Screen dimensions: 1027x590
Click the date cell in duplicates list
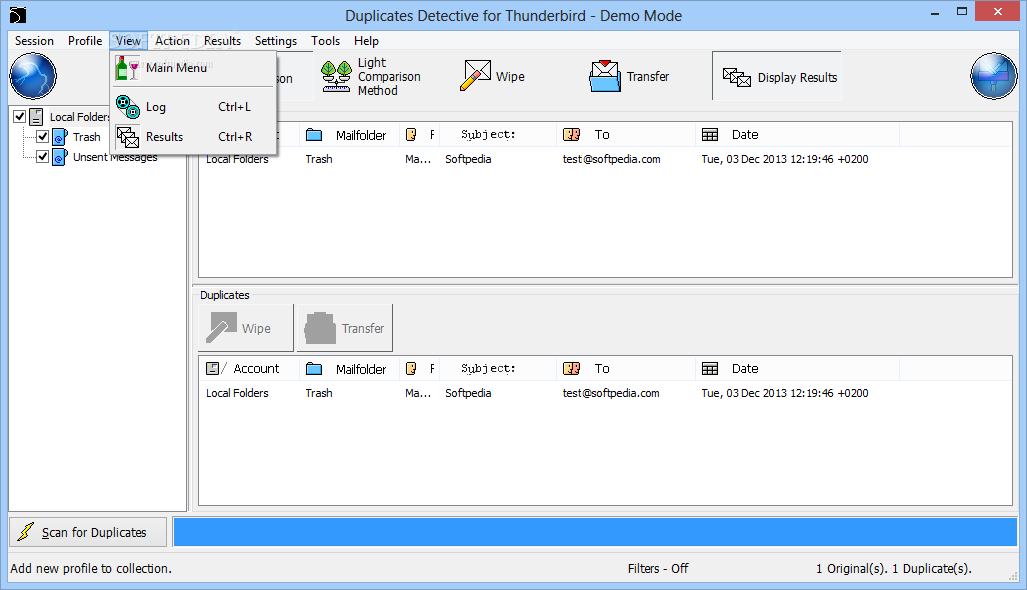[785, 393]
